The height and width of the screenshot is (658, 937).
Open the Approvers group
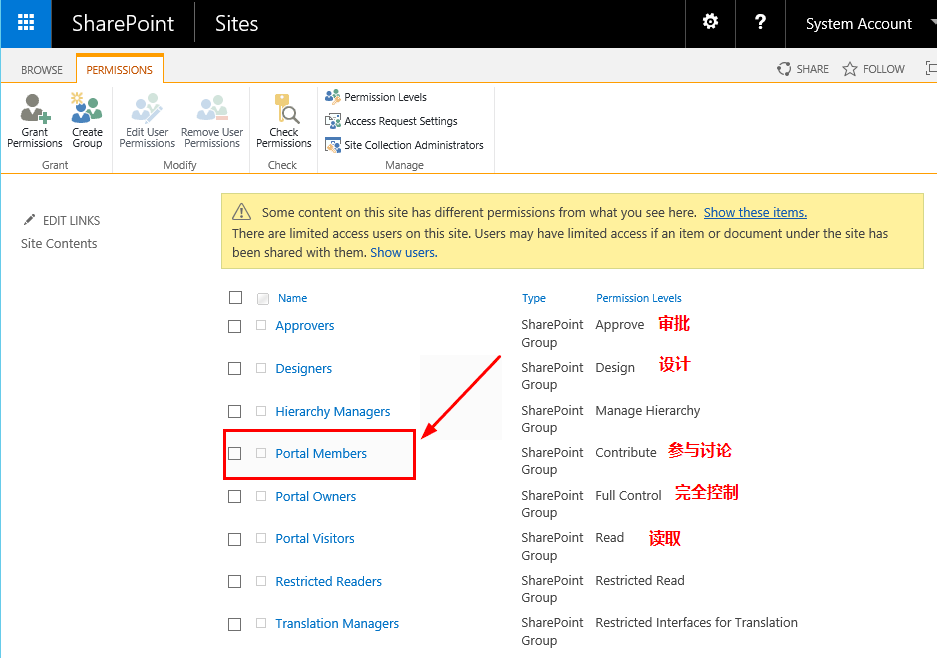[x=305, y=326]
